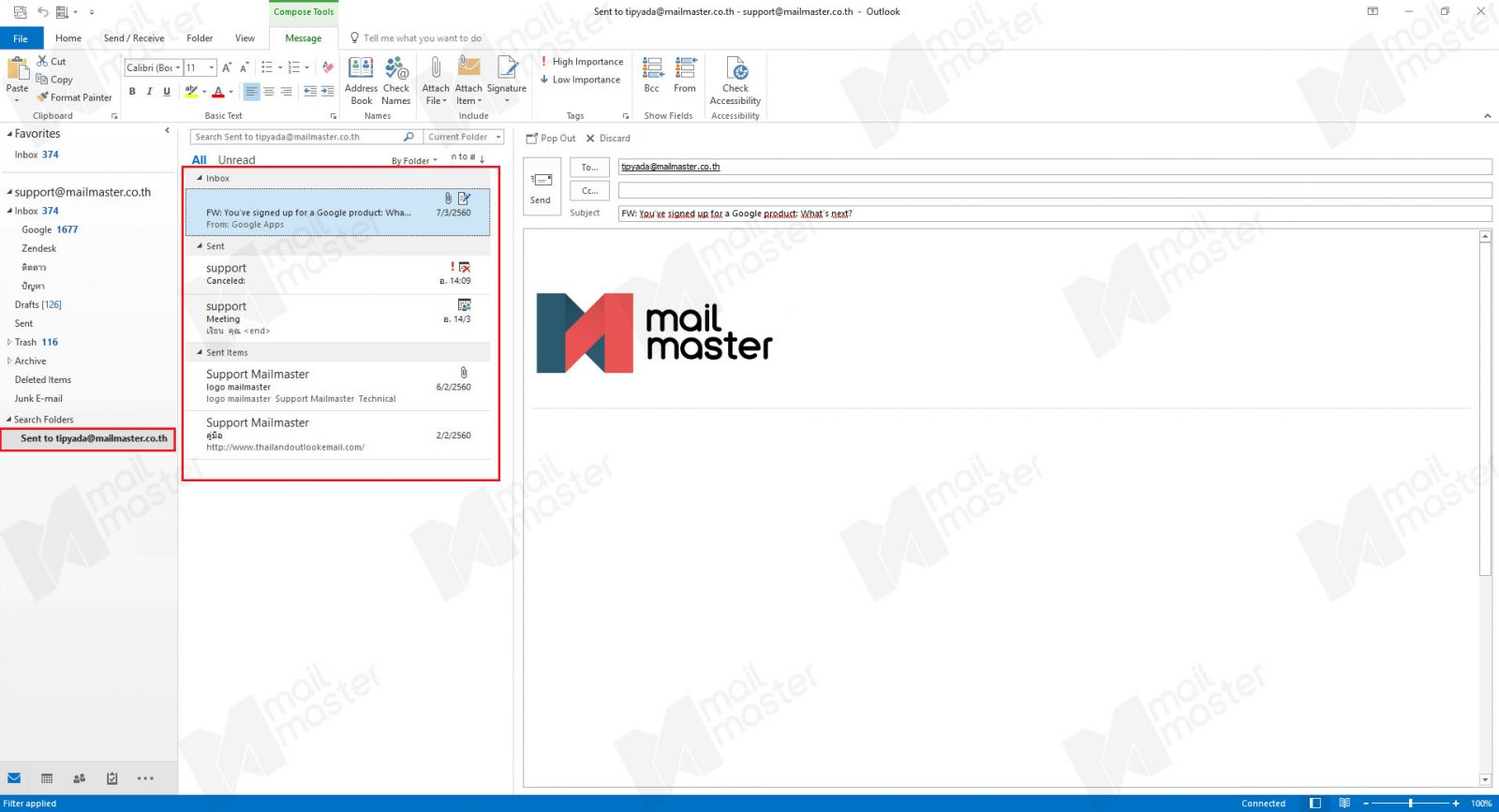This screenshot has width=1499, height=812.
Task: Open the font name dropdown
Action: coord(178,67)
